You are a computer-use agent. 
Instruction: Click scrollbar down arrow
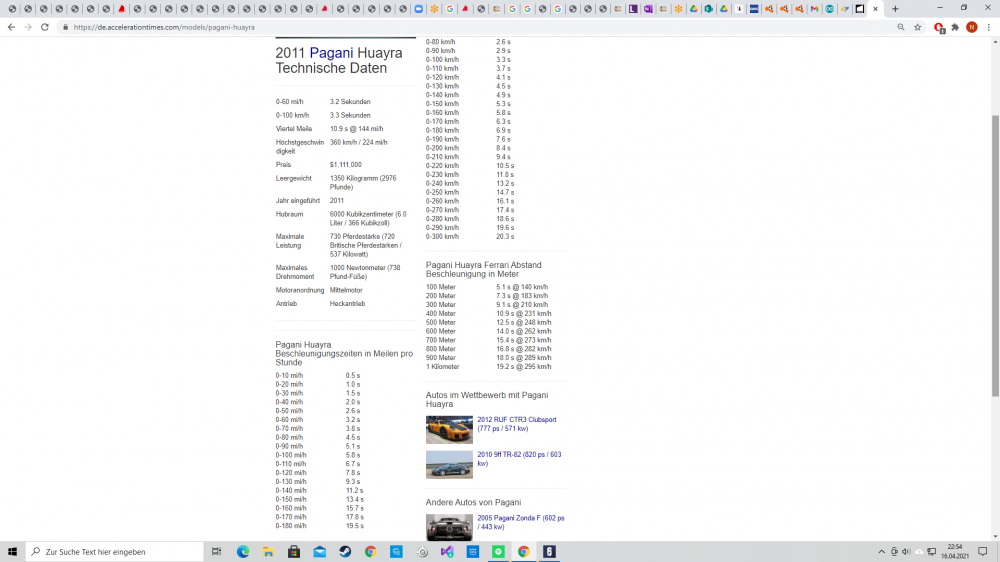pos(995,536)
